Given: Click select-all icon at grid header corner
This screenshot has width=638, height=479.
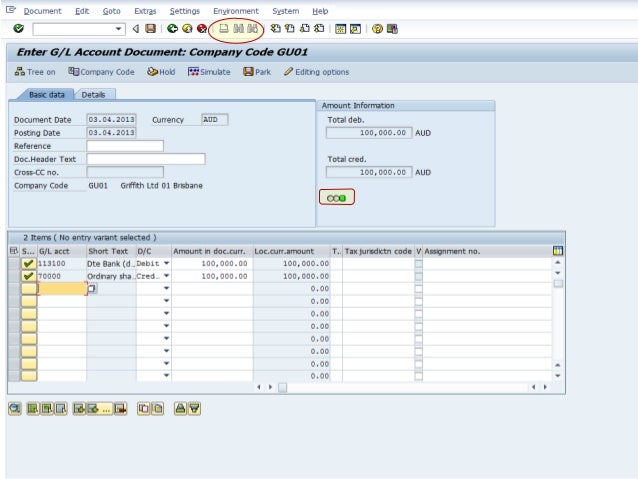Looking at the screenshot, I should [13, 251].
